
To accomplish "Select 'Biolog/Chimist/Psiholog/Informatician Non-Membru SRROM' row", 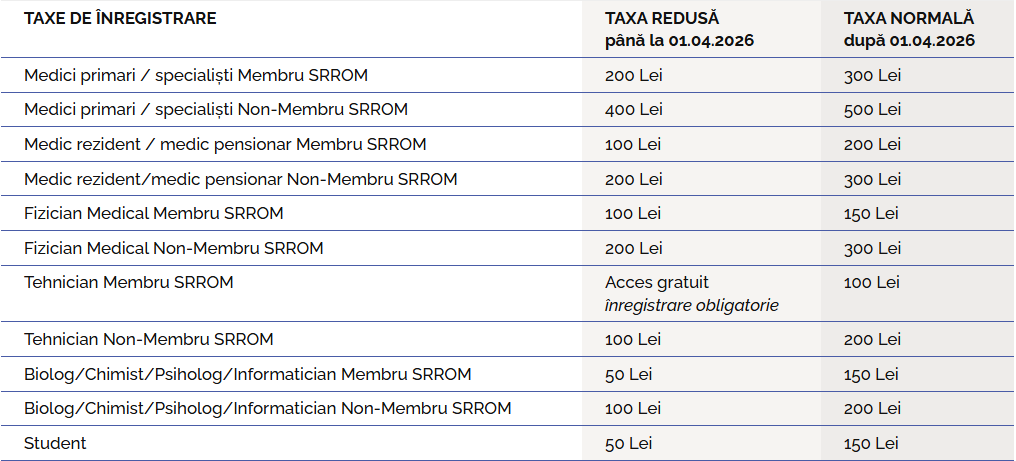I will pyautogui.click(x=267, y=408).
